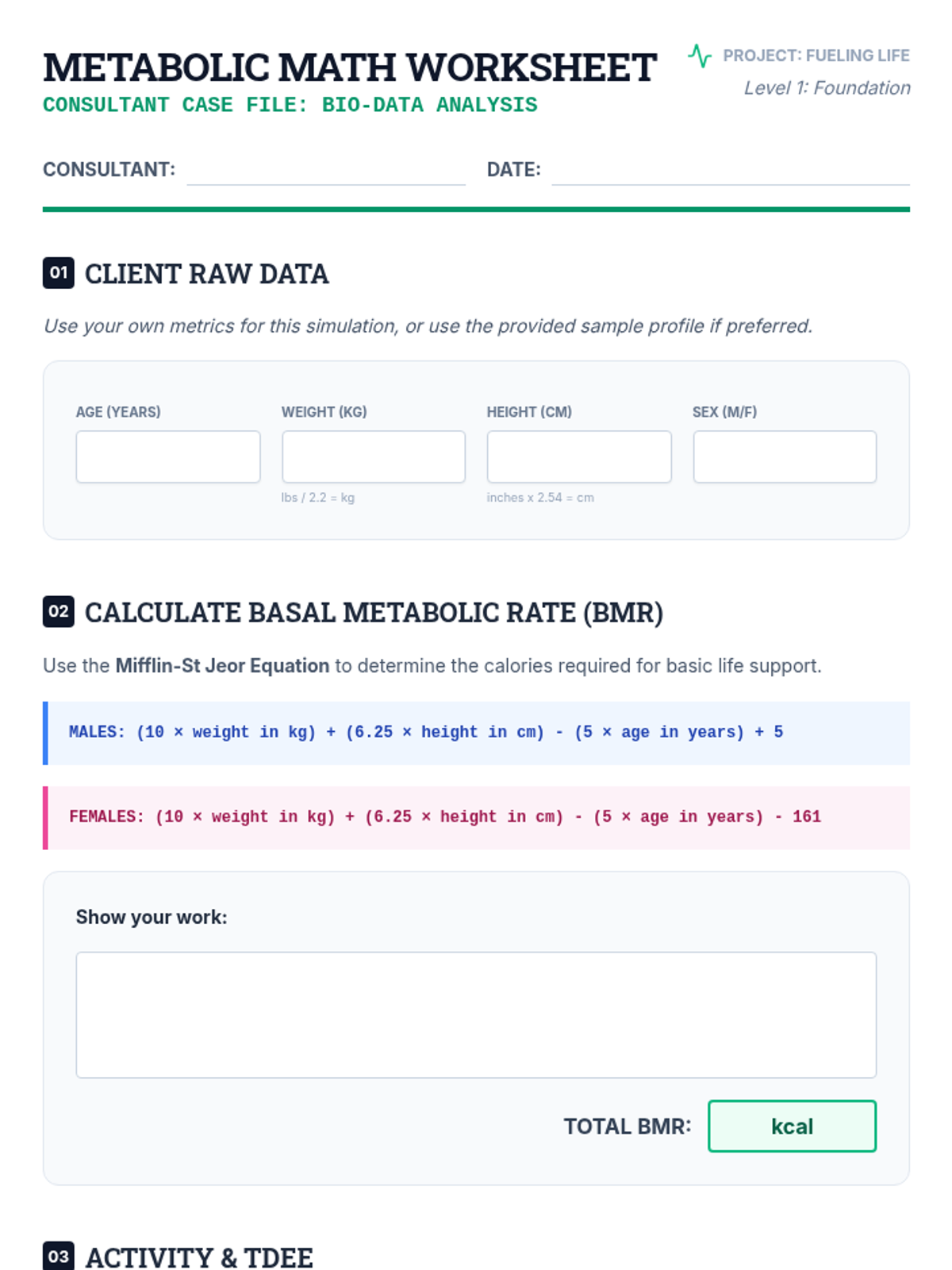
Task: Select the FEMALES formula block
Action: point(476,818)
